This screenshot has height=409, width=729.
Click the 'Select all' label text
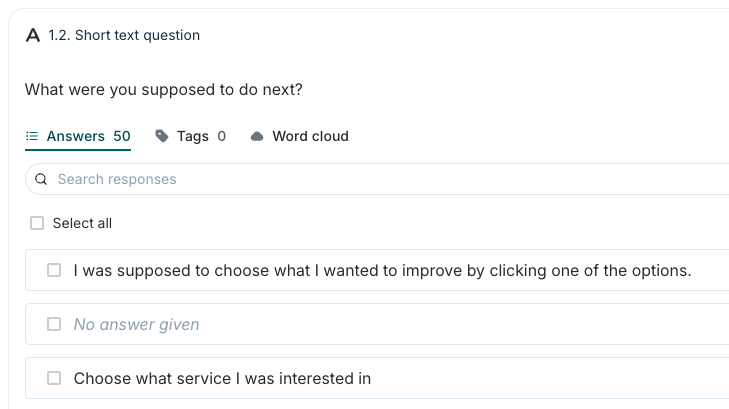pos(82,223)
